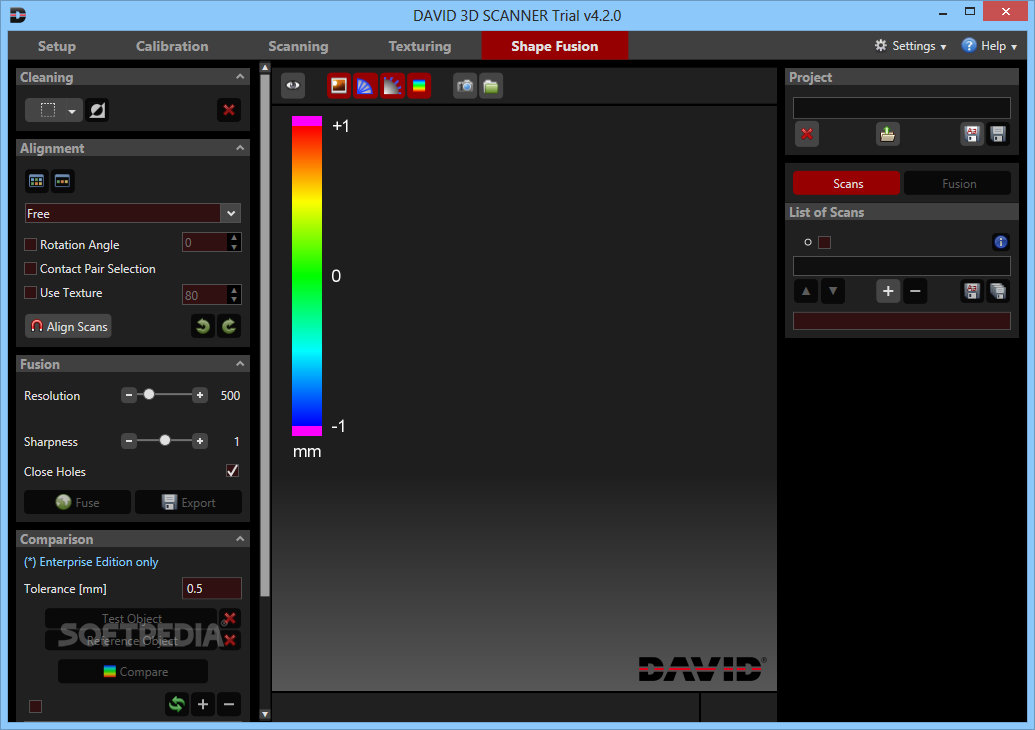Click the plus icon in Comparison panel
The image size is (1035, 730).
point(203,704)
